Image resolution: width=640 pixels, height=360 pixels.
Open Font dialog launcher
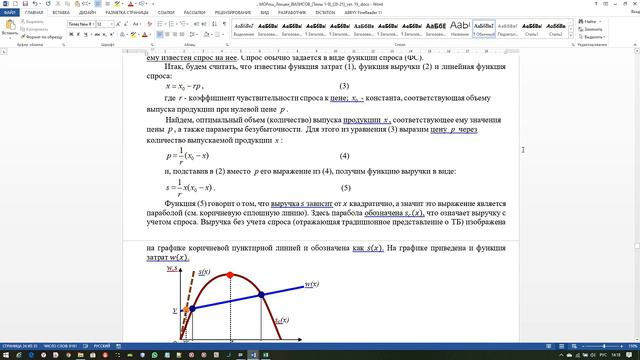[152, 45]
